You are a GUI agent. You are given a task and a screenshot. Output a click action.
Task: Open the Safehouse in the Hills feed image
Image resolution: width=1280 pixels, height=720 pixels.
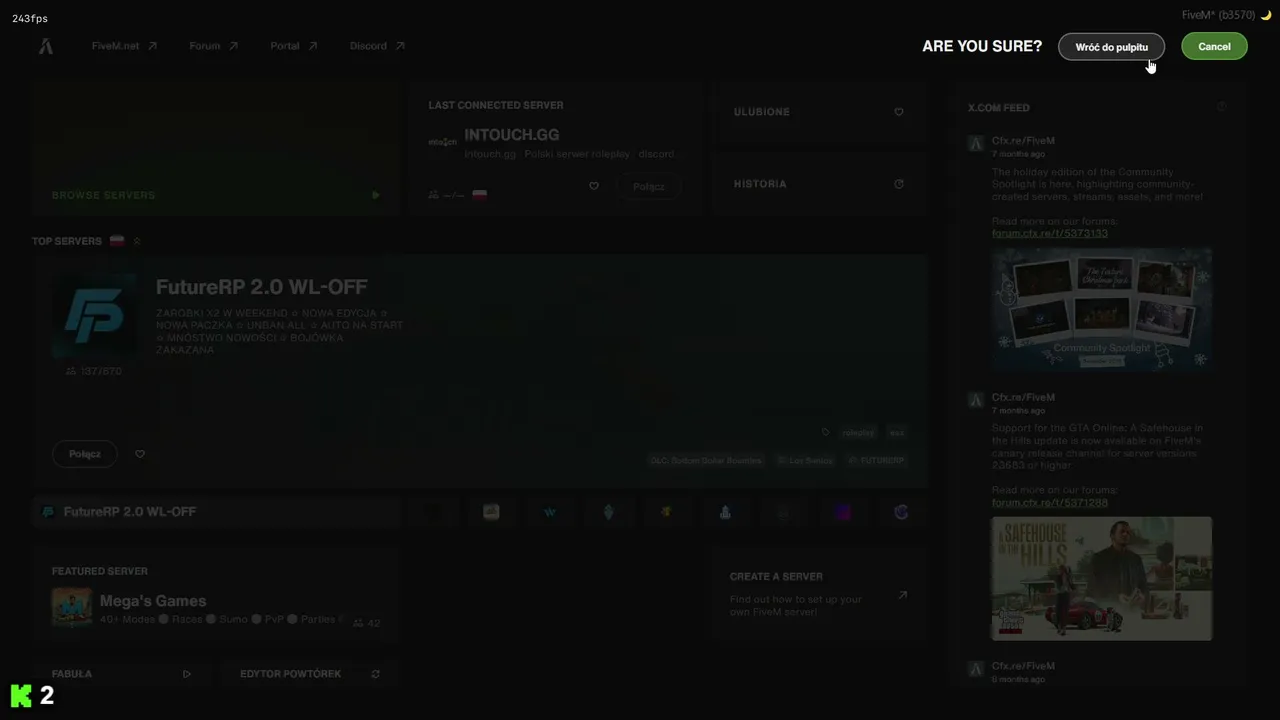(1101, 578)
